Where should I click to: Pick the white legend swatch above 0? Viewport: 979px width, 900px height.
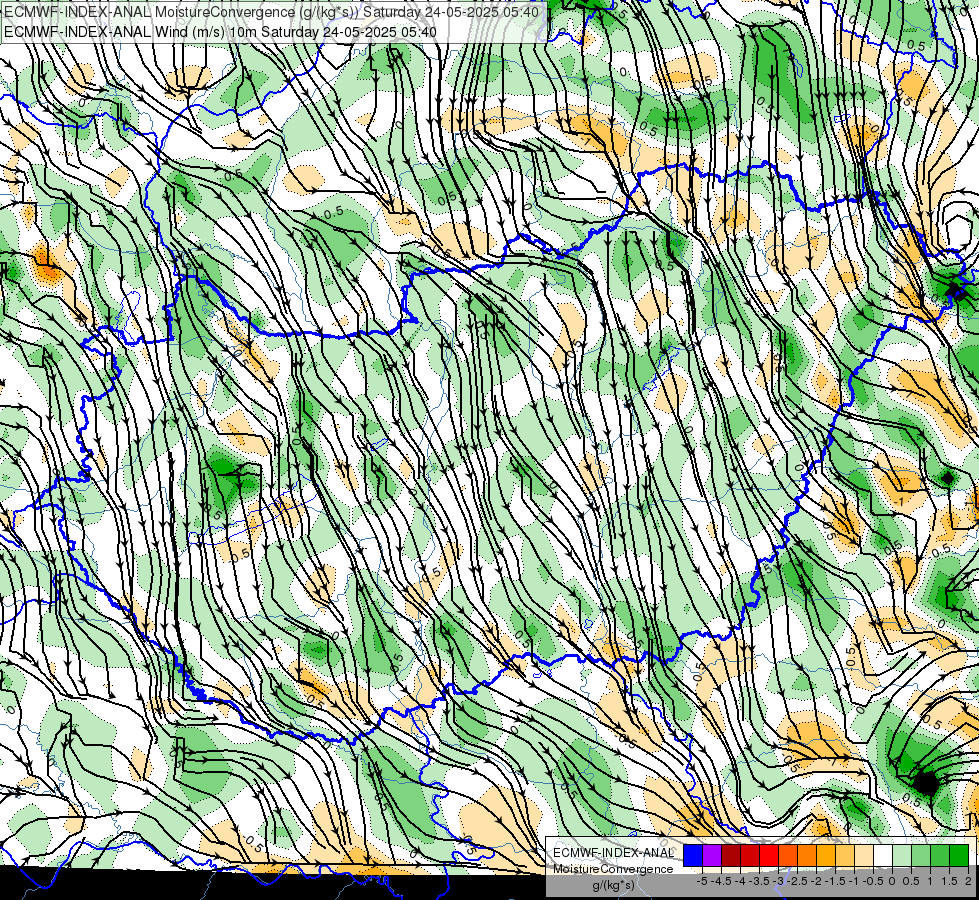point(883,855)
